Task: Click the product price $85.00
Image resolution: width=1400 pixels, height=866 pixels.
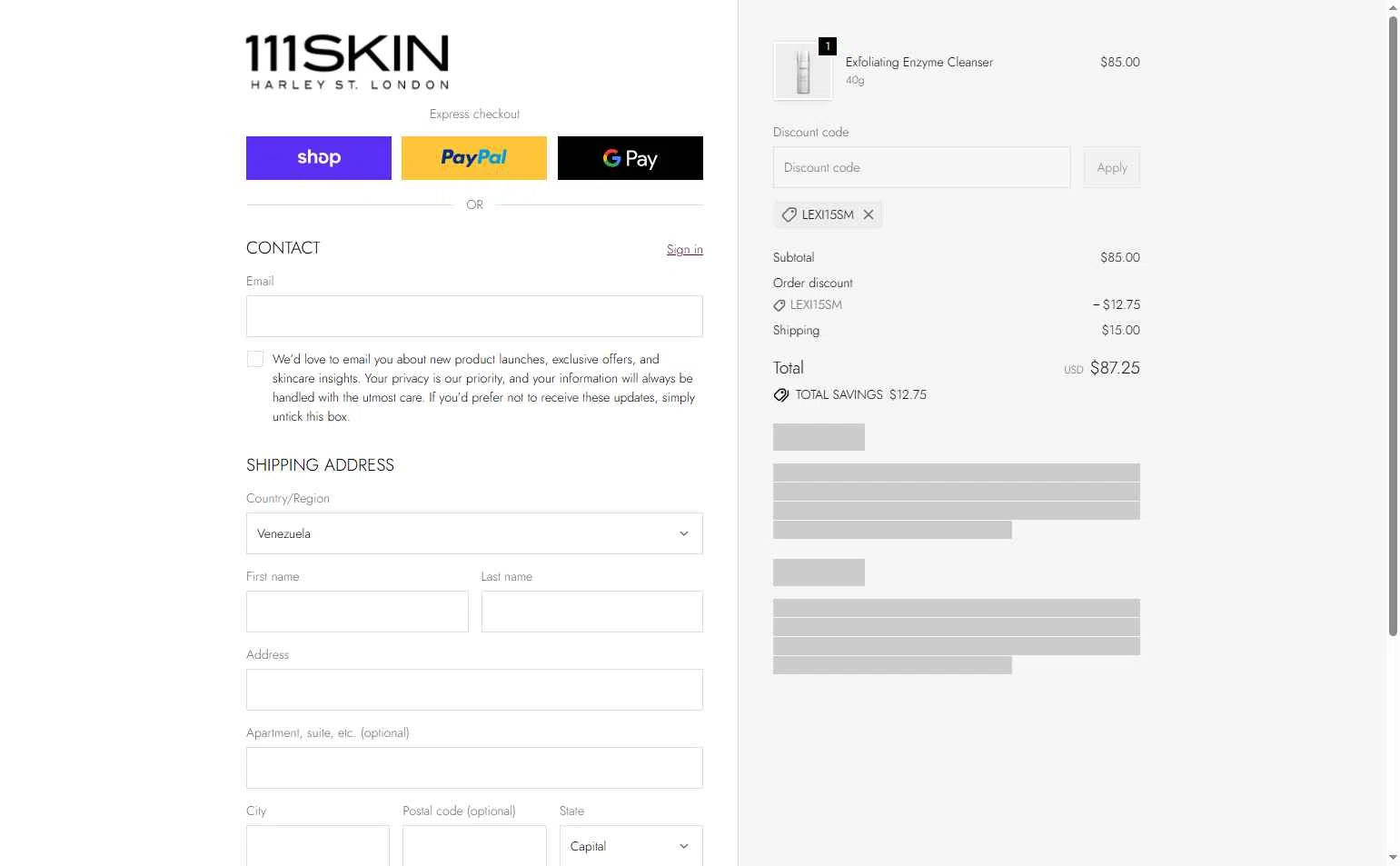Action: pos(1120,62)
